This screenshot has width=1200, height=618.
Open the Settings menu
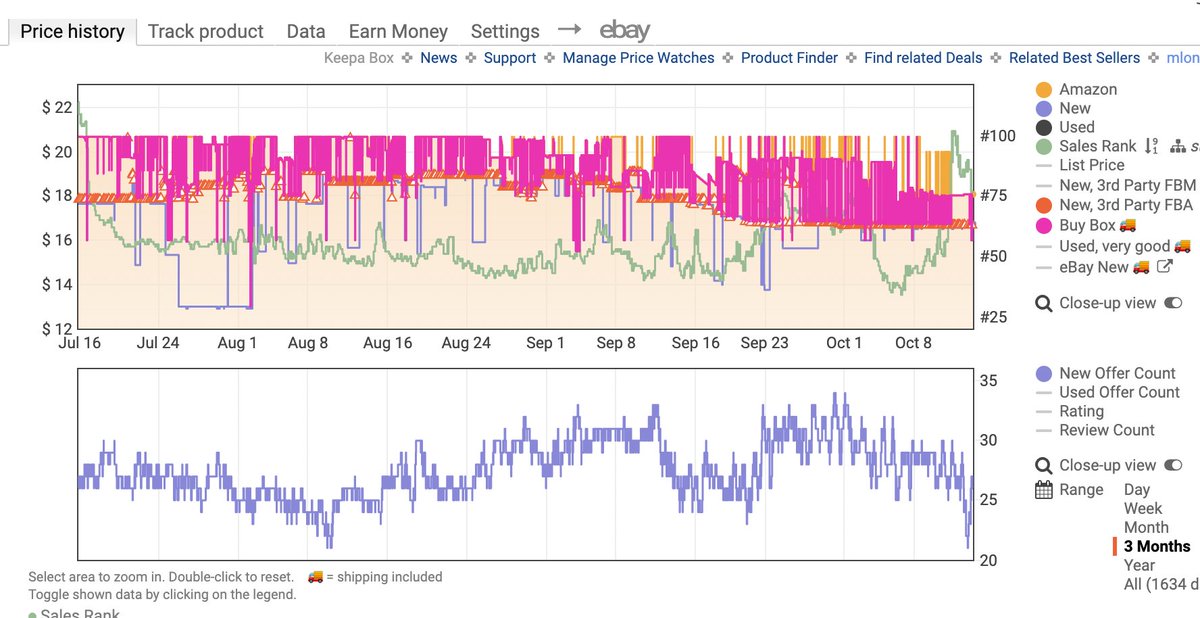coord(505,31)
